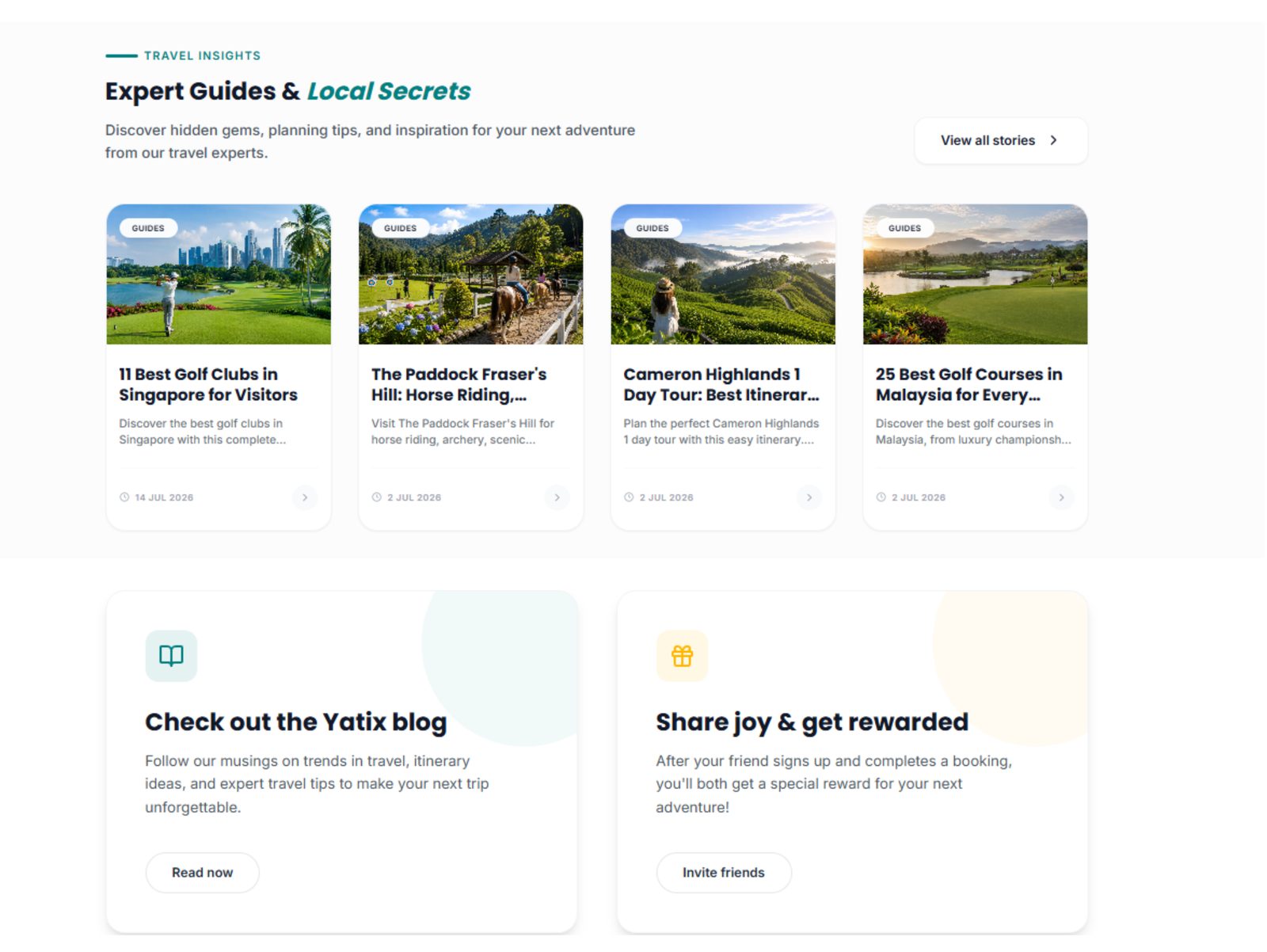Click the Read now button

pyautogui.click(x=203, y=873)
